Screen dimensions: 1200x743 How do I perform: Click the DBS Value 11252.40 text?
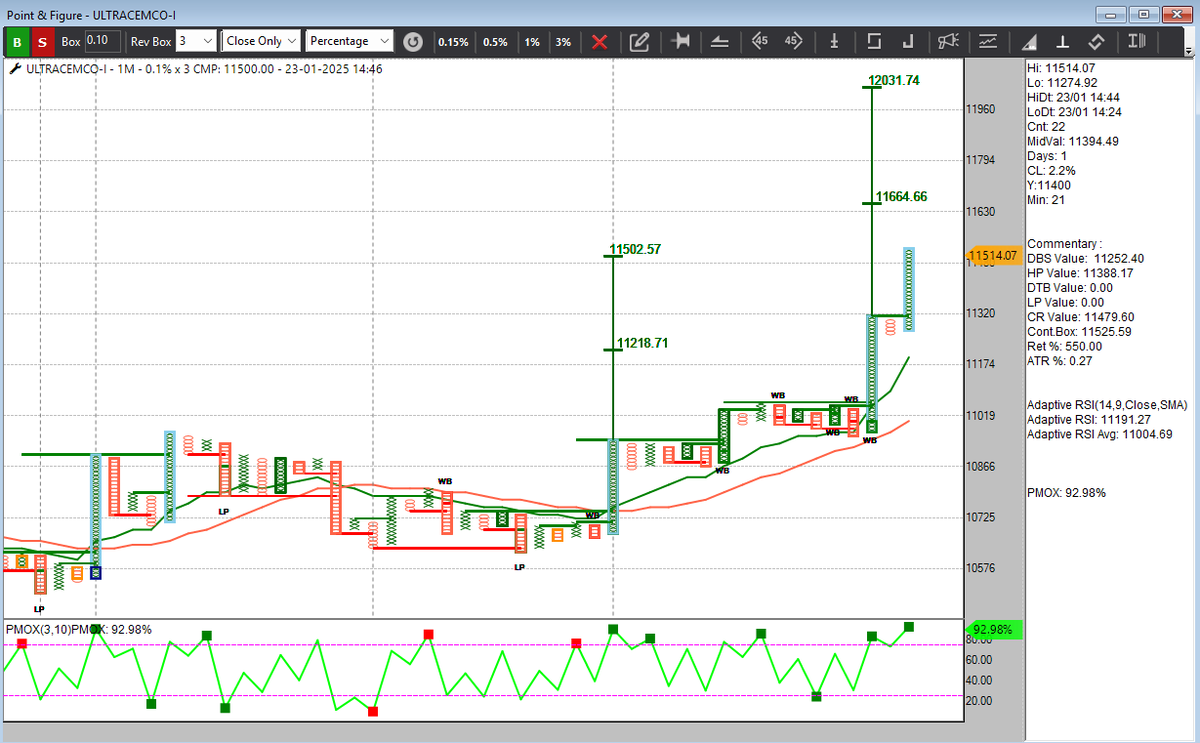click(x=1085, y=258)
